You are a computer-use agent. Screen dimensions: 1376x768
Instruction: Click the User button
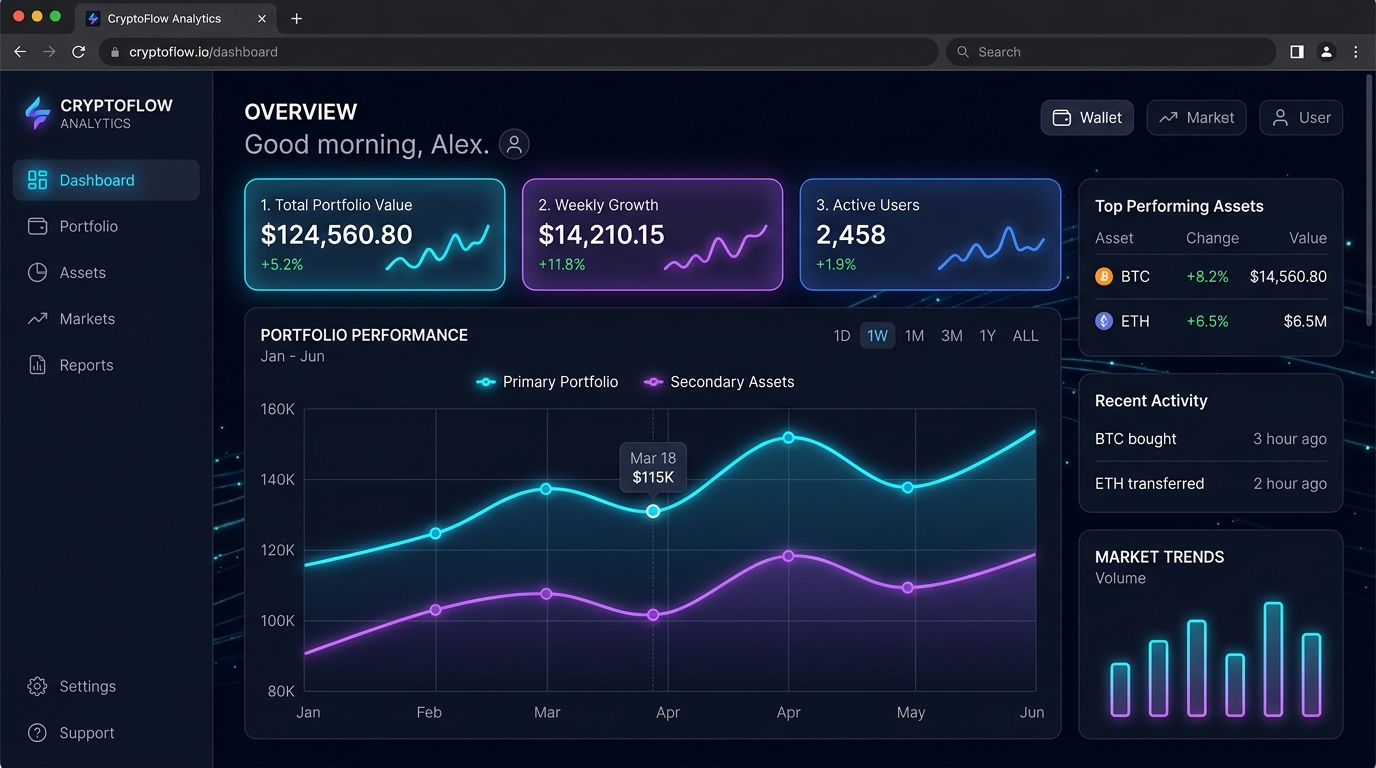tap(1301, 118)
